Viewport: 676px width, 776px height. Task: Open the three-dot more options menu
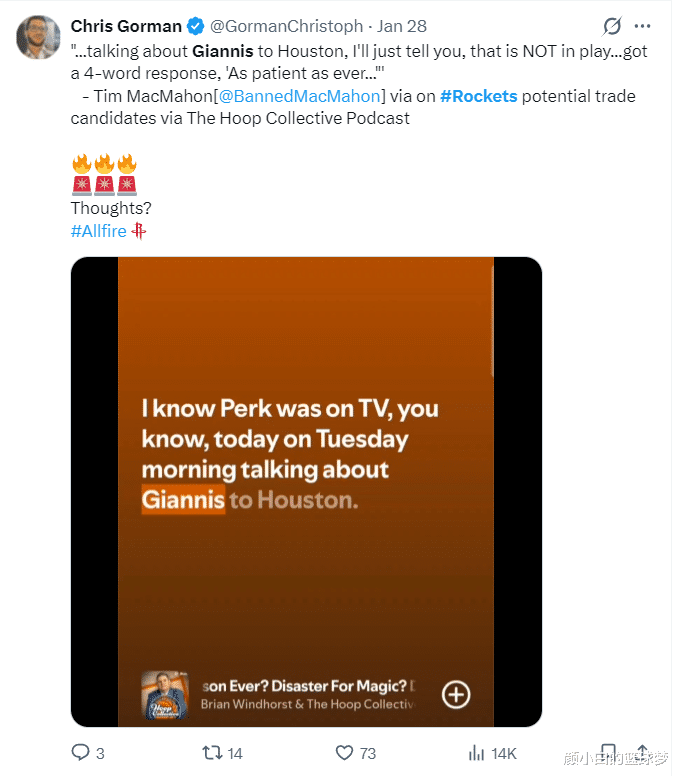tap(642, 26)
